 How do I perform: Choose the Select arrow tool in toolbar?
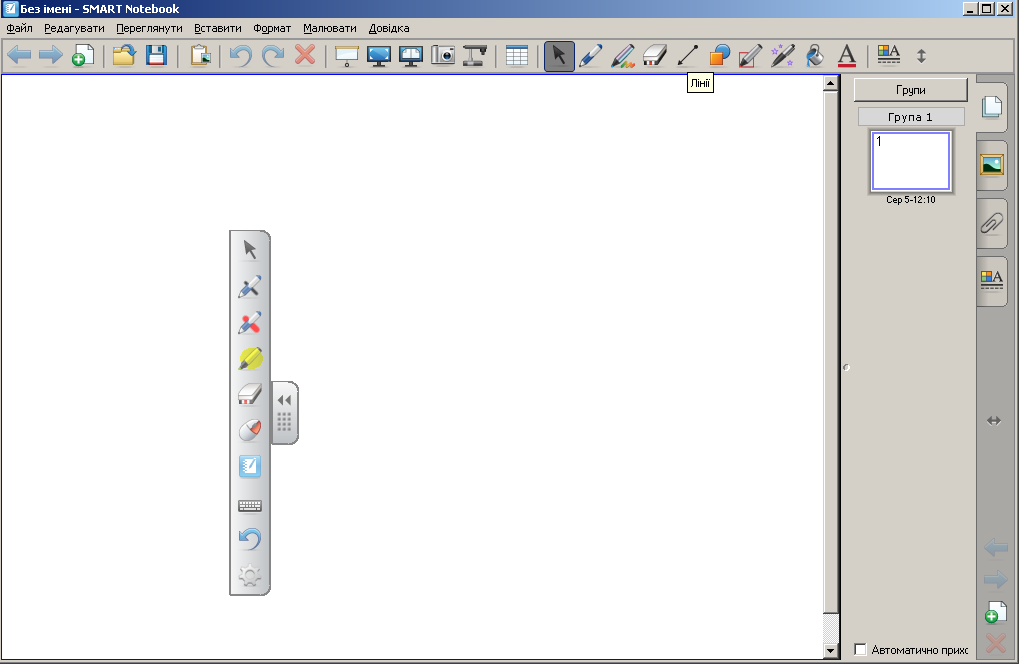point(559,56)
